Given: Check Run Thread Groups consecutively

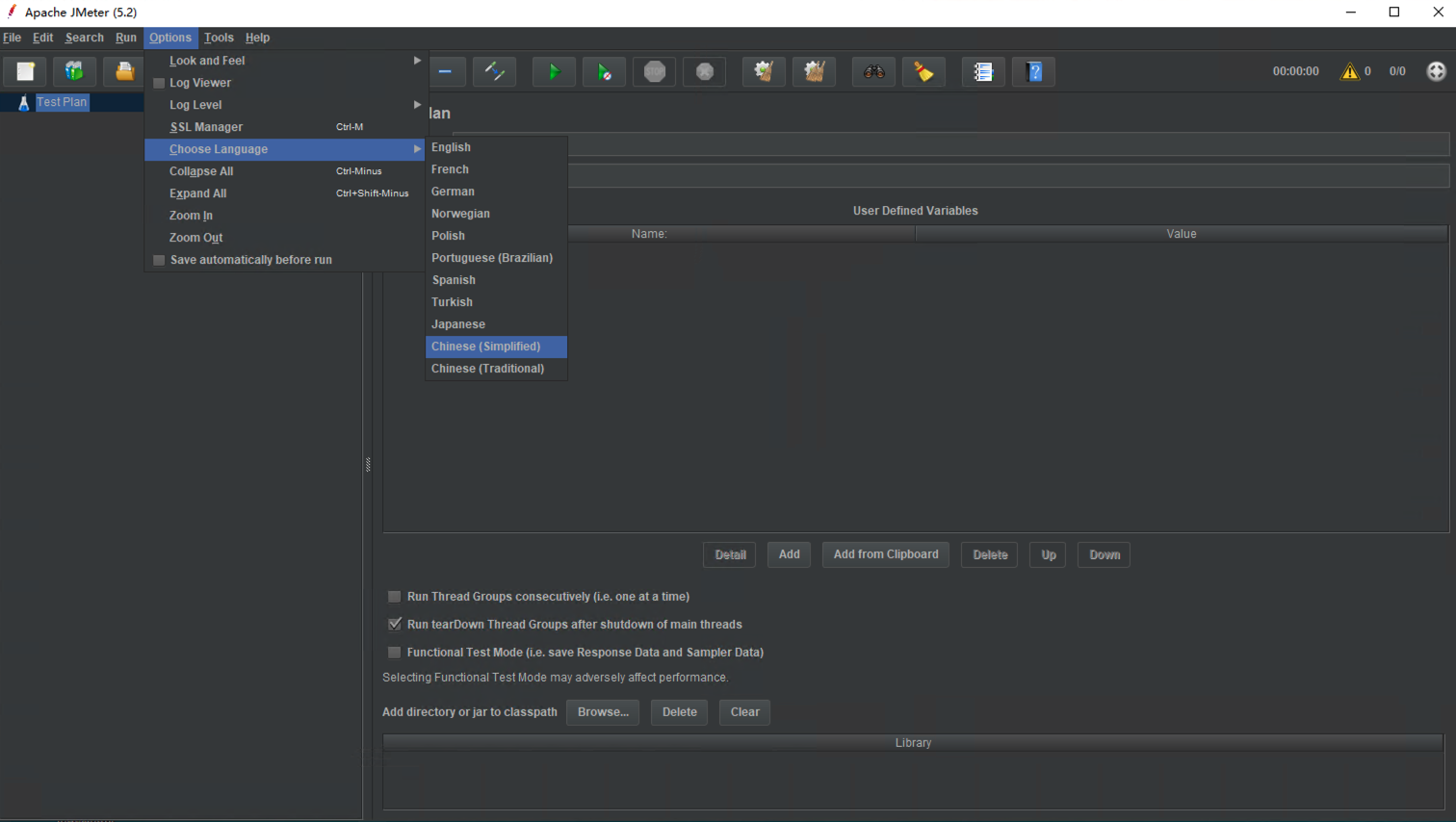Looking at the screenshot, I should (x=395, y=597).
